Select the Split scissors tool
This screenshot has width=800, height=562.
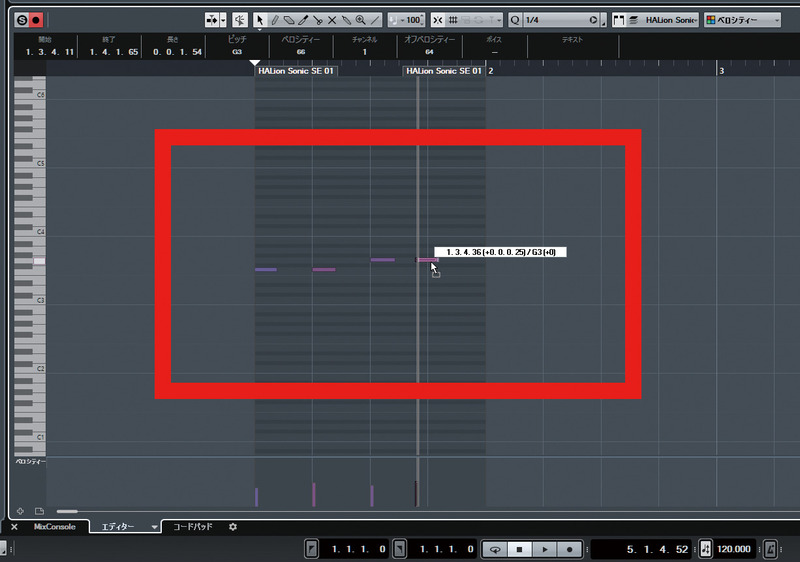pyautogui.click(x=317, y=20)
